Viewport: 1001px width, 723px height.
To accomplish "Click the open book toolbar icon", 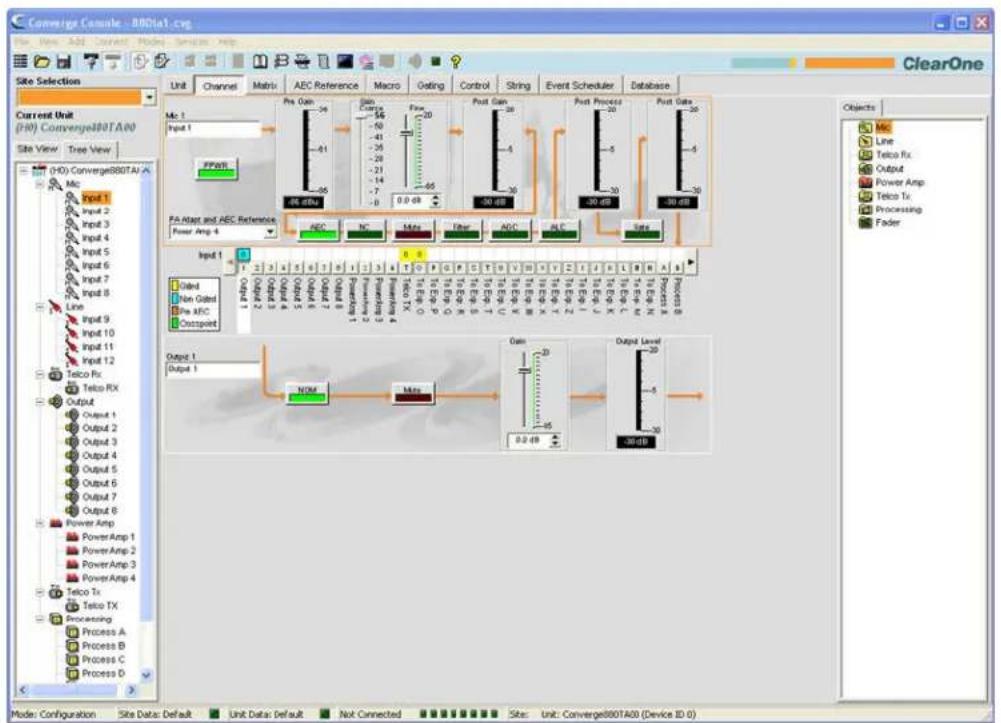I will coord(260,61).
